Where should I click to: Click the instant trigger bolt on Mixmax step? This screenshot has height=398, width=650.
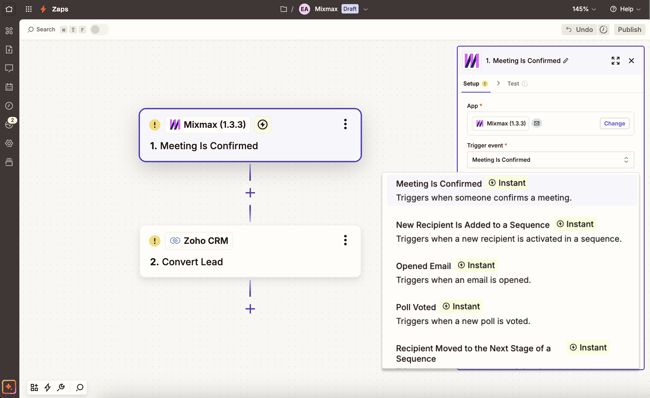(262, 124)
